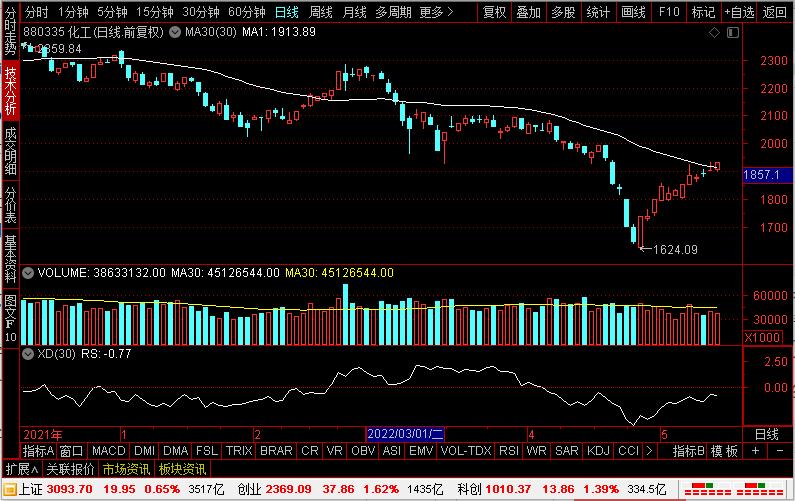
Task: Zoom out chart with minus button
Action: point(780,450)
